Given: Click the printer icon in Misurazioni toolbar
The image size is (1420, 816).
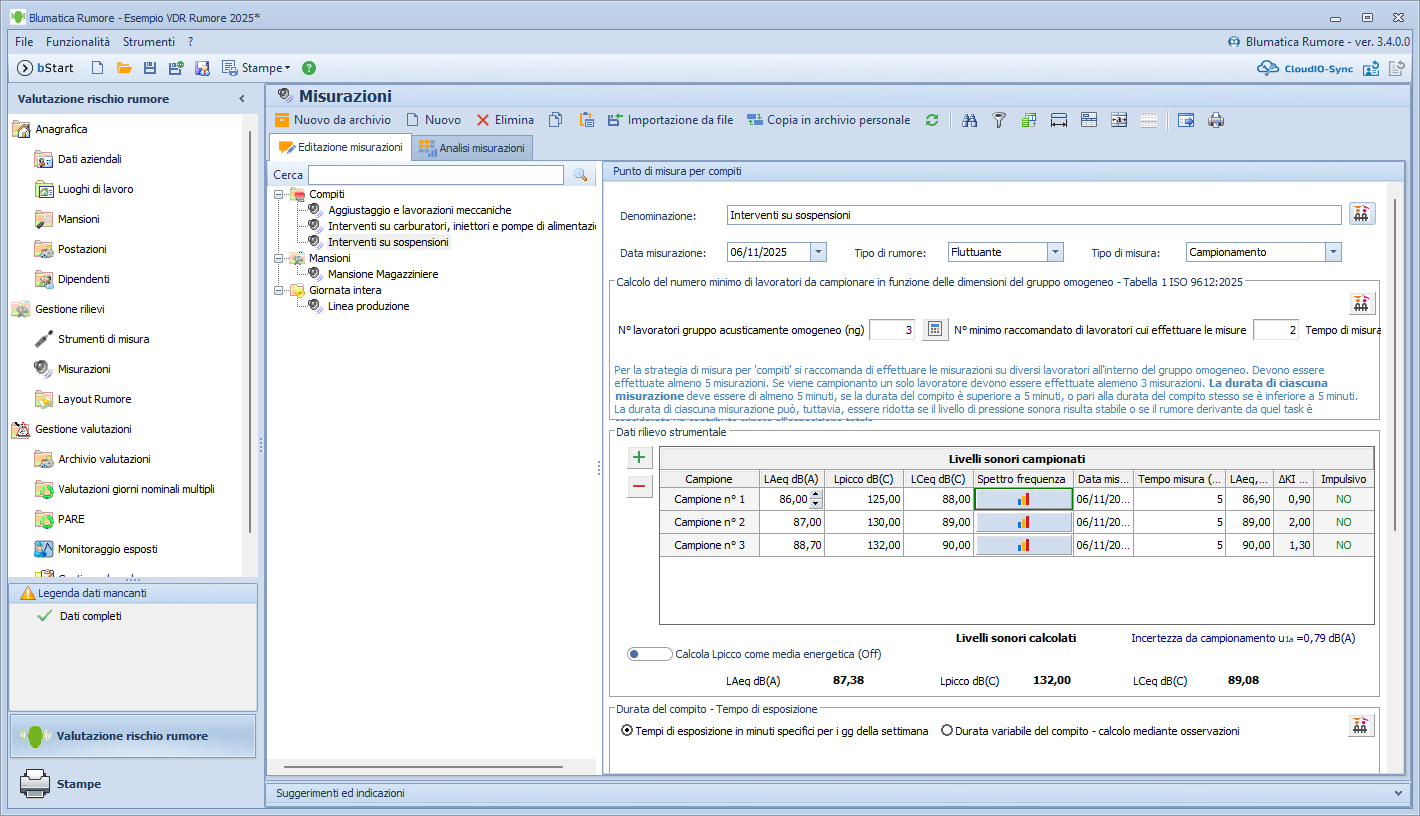Looking at the screenshot, I should point(1216,120).
